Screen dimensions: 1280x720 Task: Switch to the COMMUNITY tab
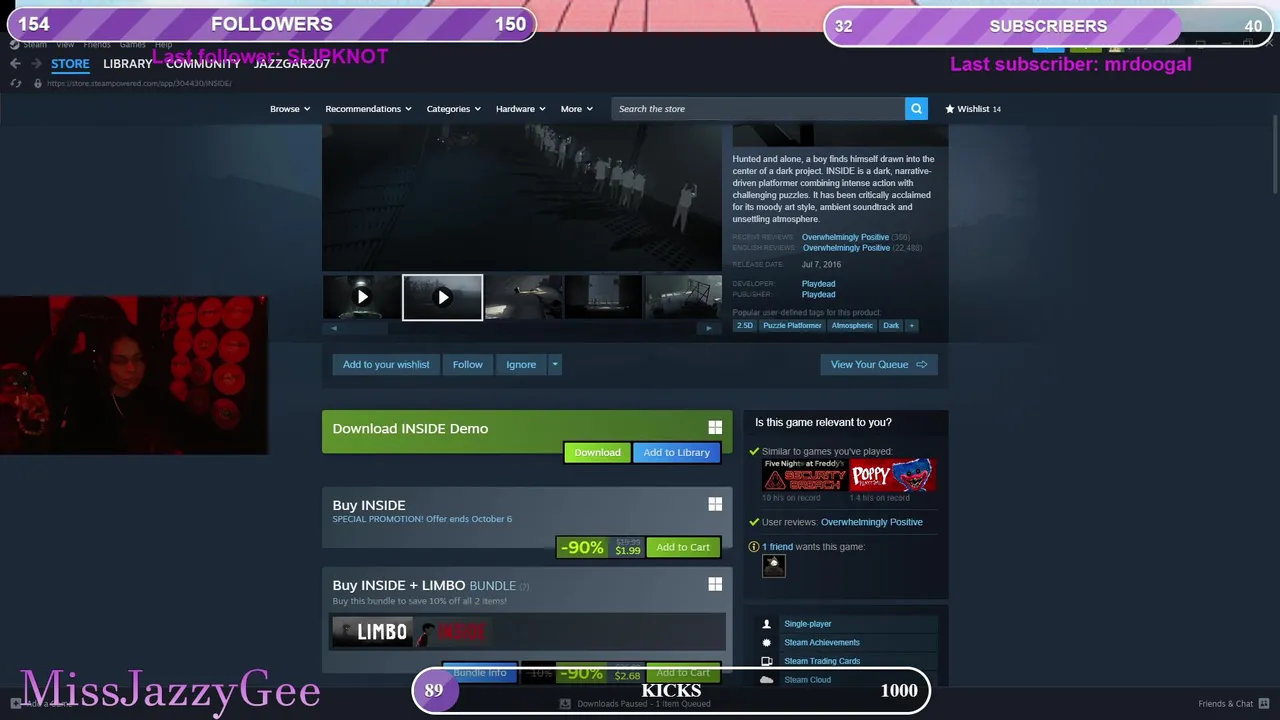pyautogui.click(x=203, y=63)
